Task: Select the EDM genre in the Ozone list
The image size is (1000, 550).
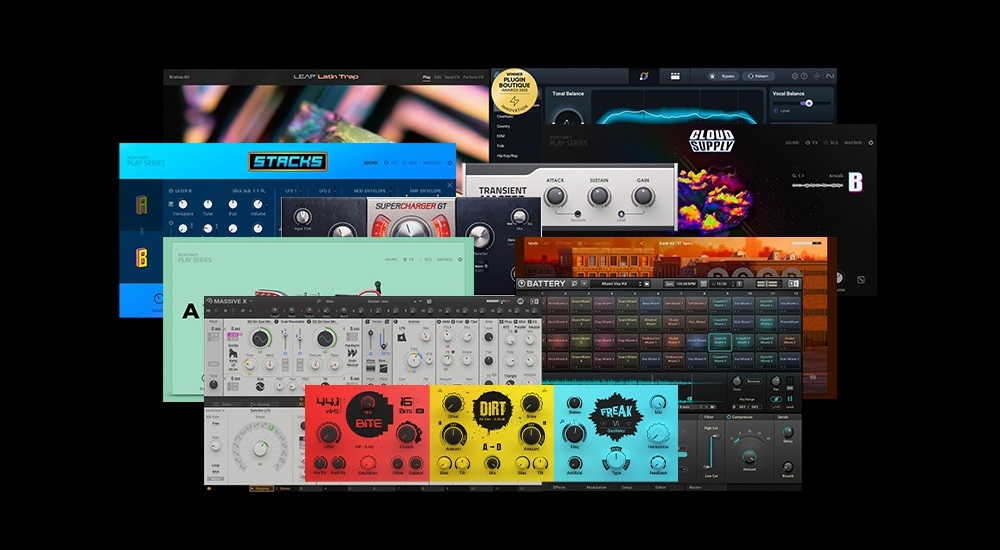Action: click(501, 136)
